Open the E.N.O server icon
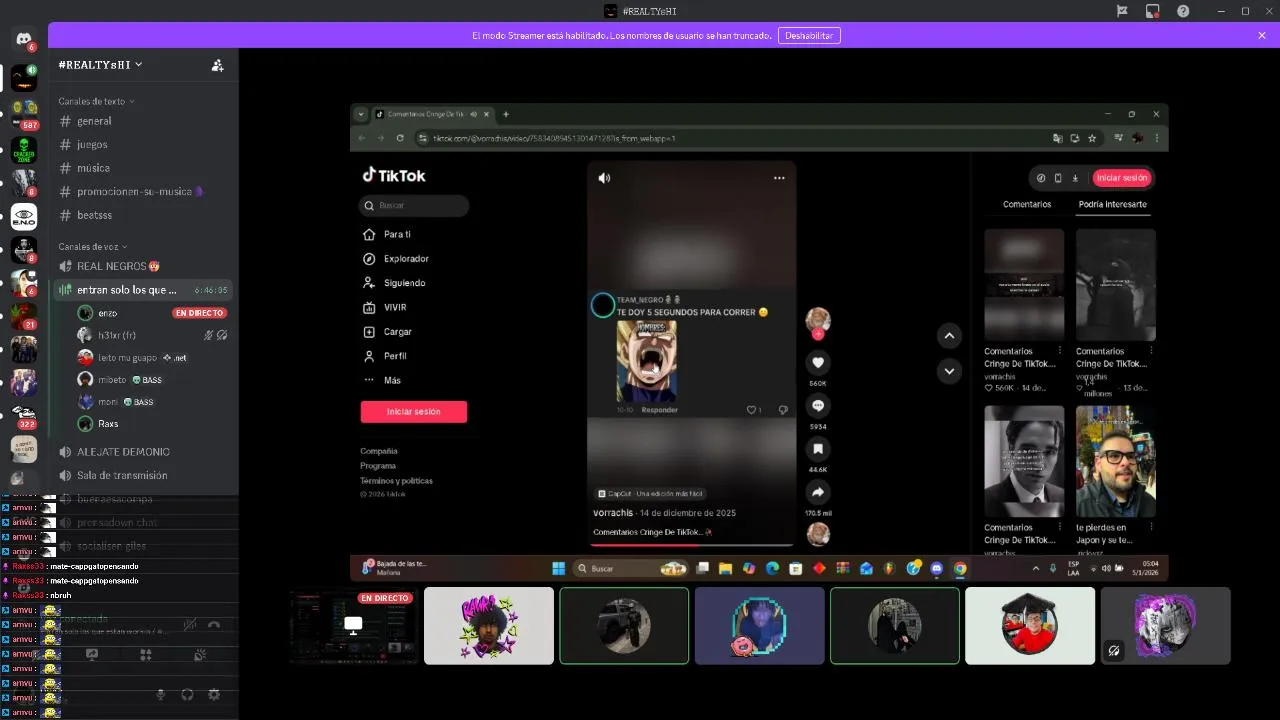Viewport: 1280px width, 720px height. (24, 217)
